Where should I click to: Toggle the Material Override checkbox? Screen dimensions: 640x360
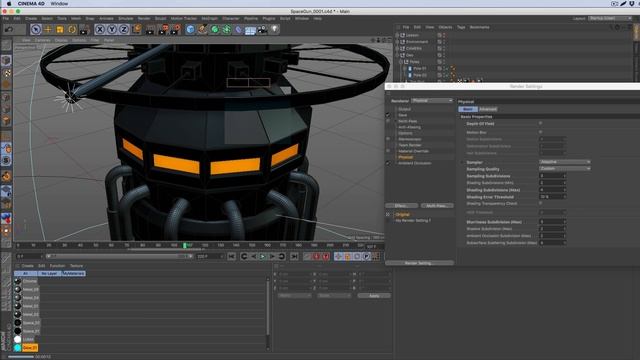pos(388,151)
